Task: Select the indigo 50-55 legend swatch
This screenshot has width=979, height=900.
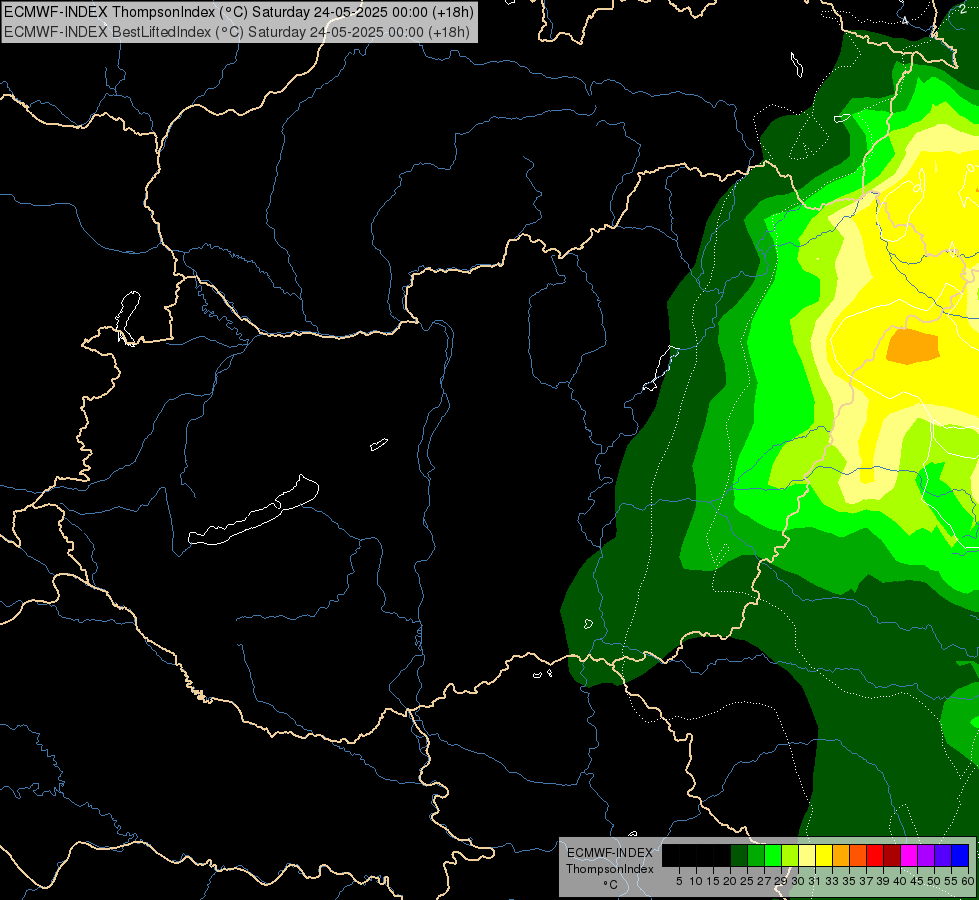Action: tap(943, 855)
